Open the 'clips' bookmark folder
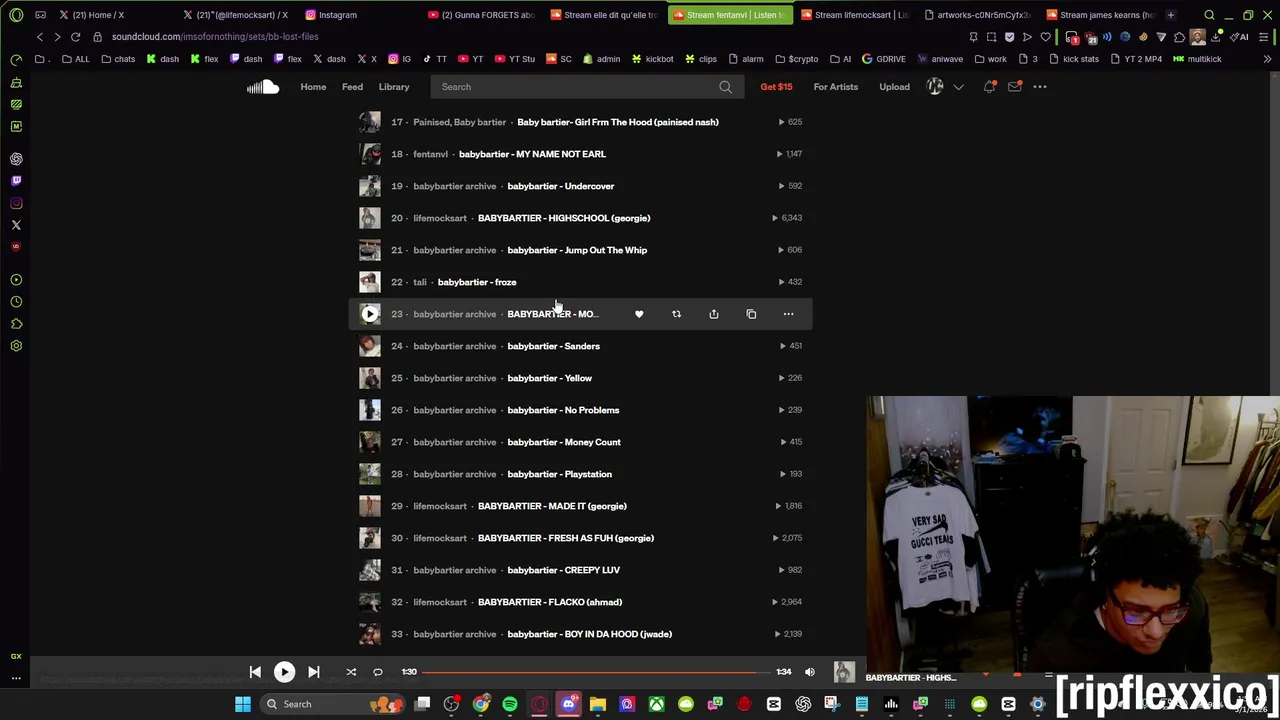Image resolution: width=1280 pixels, height=720 pixels. coord(700,59)
